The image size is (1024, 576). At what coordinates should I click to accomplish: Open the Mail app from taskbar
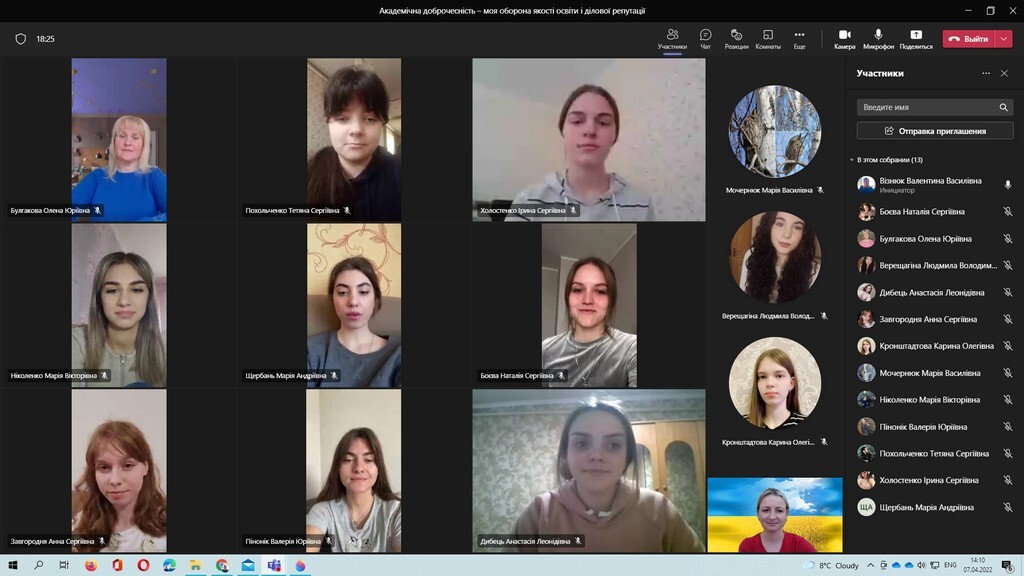click(x=248, y=565)
